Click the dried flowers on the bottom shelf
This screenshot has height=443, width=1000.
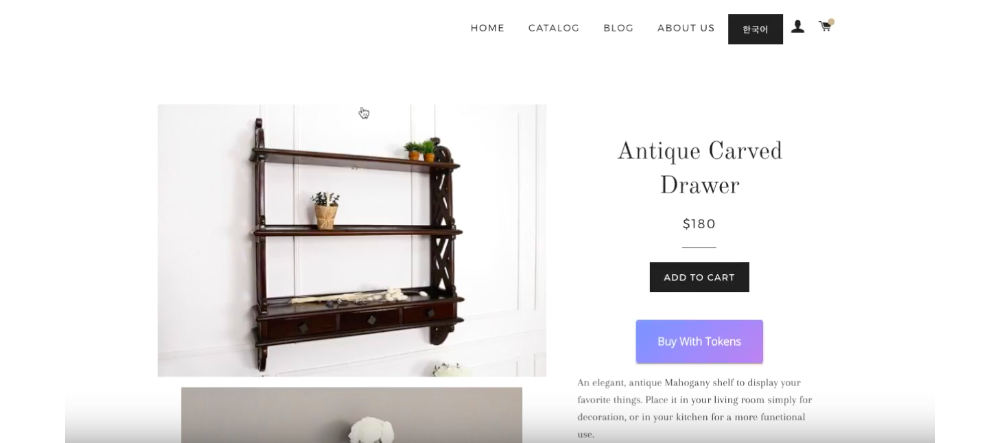coord(350,296)
